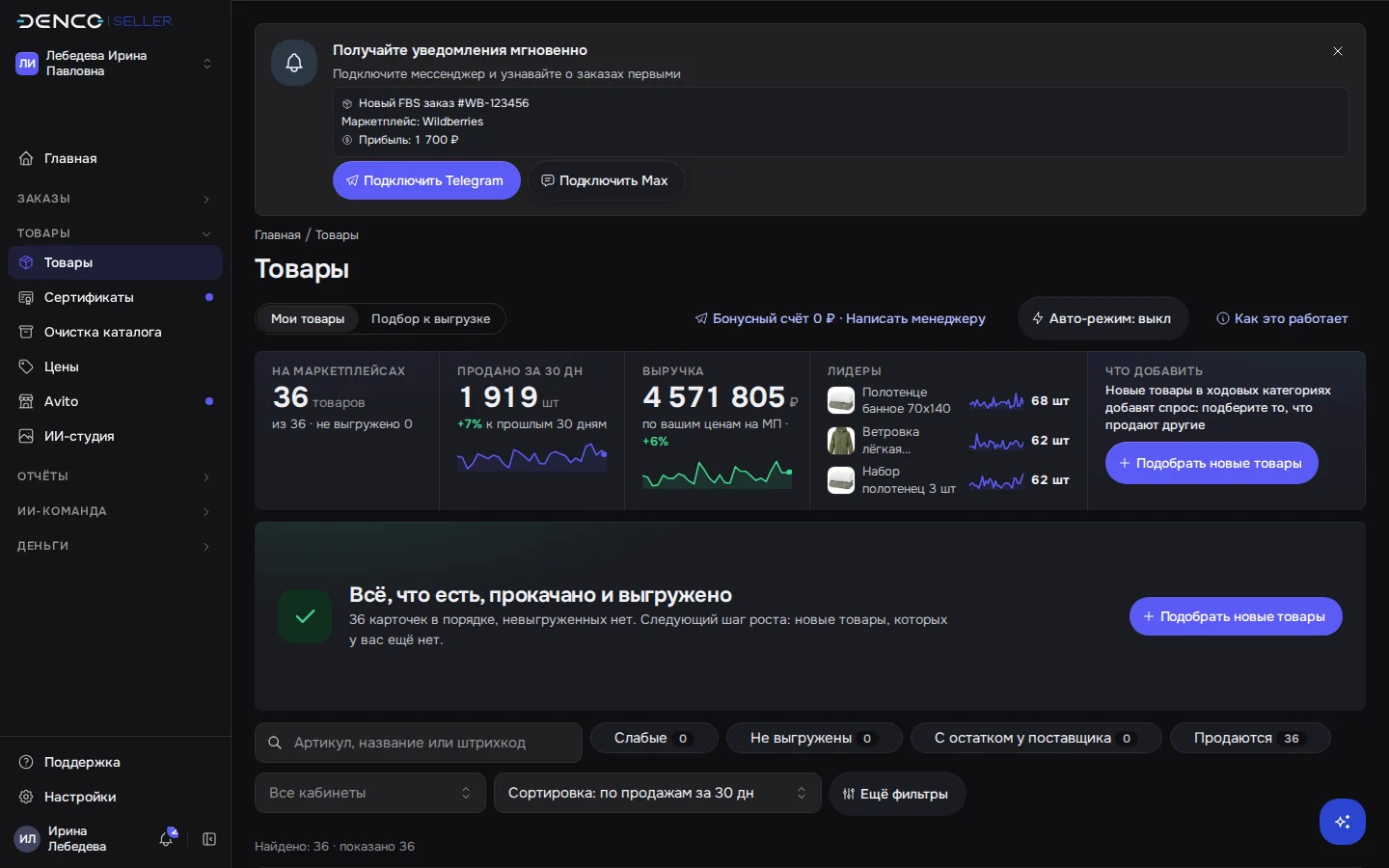Expand the ЗАКАЗЫ sidebar section
Image resolution: width=1389 pixels, height=868 pixels.
coord(115,199)
